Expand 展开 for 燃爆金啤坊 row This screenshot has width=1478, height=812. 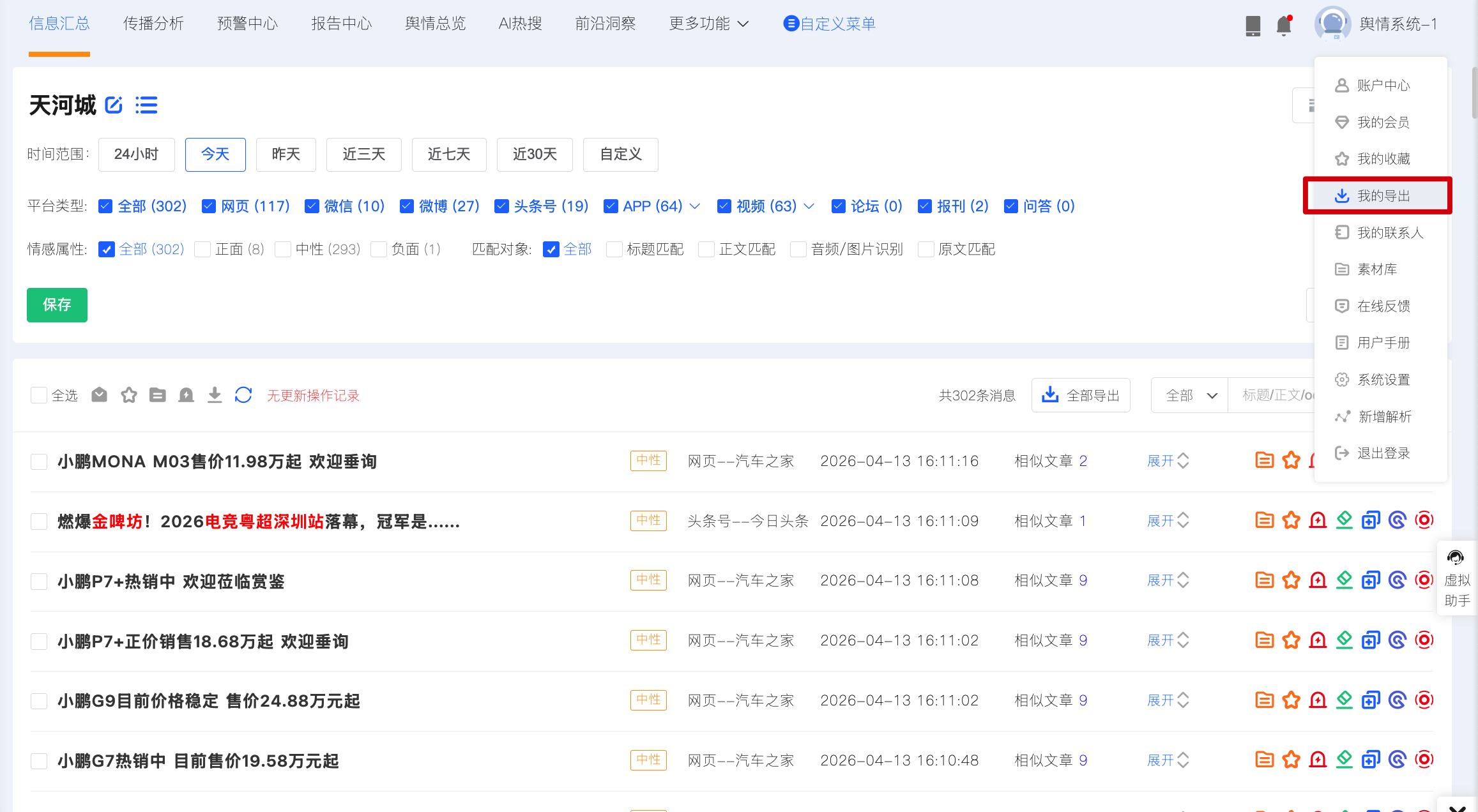(1168, 521)
